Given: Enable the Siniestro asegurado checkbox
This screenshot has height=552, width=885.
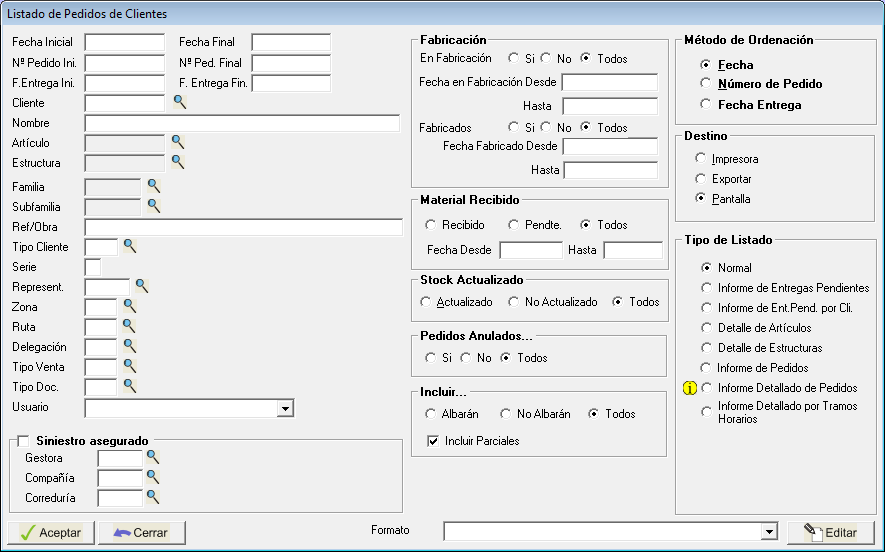Looking at the screenshot, I should click(24, 441).
